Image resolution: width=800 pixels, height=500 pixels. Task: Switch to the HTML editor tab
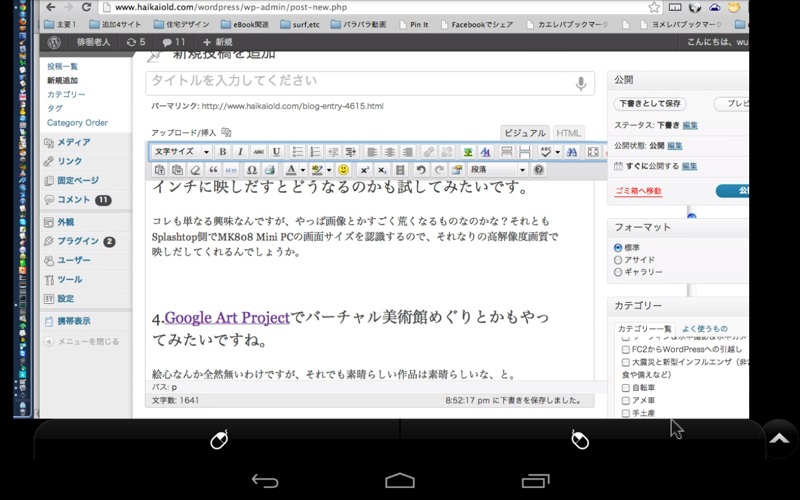568,133
